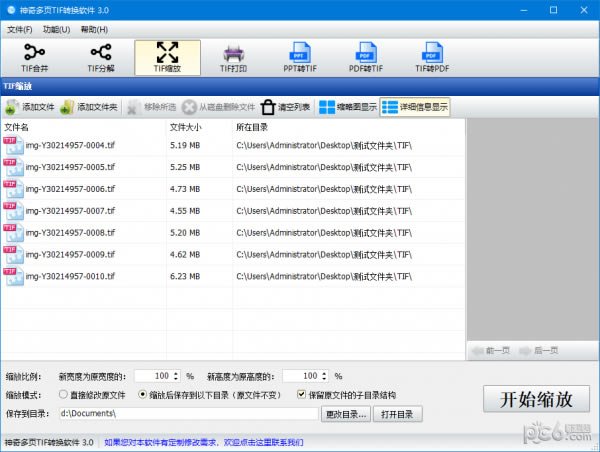
Task: Switch to 详细信息显示 detail view
Action: click(415, 107)
